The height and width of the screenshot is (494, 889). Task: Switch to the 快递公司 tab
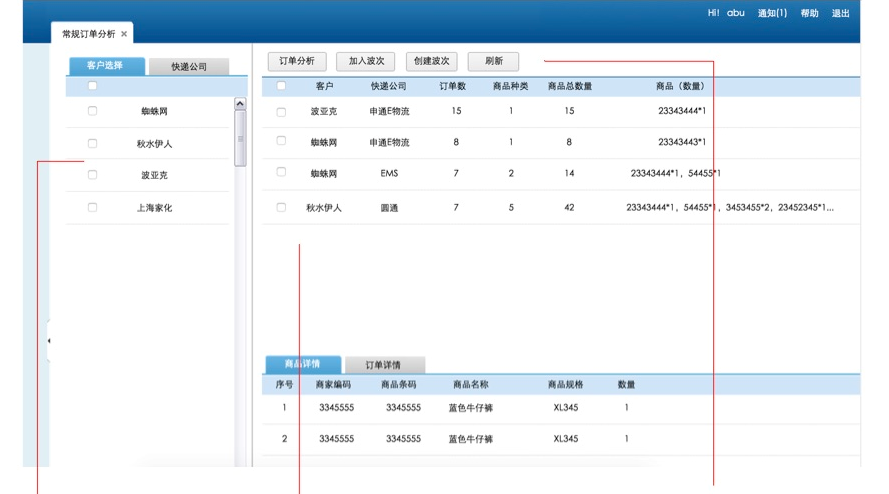click(188, 67)
